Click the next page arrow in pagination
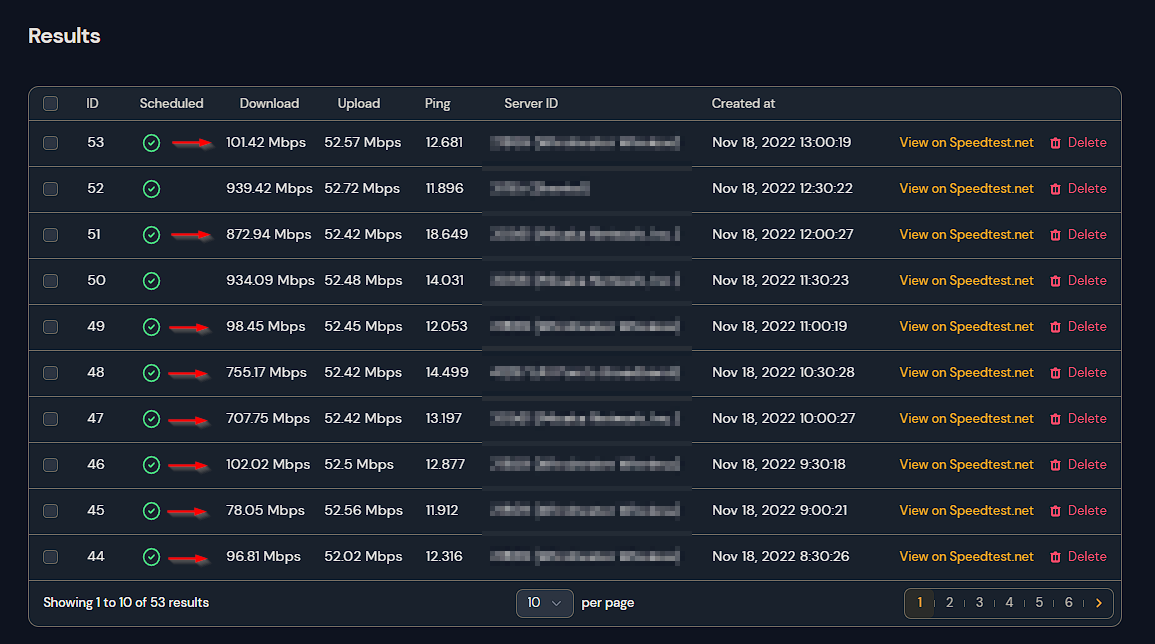Viewport: 1155px width, 644px height. click(1097, 603)
